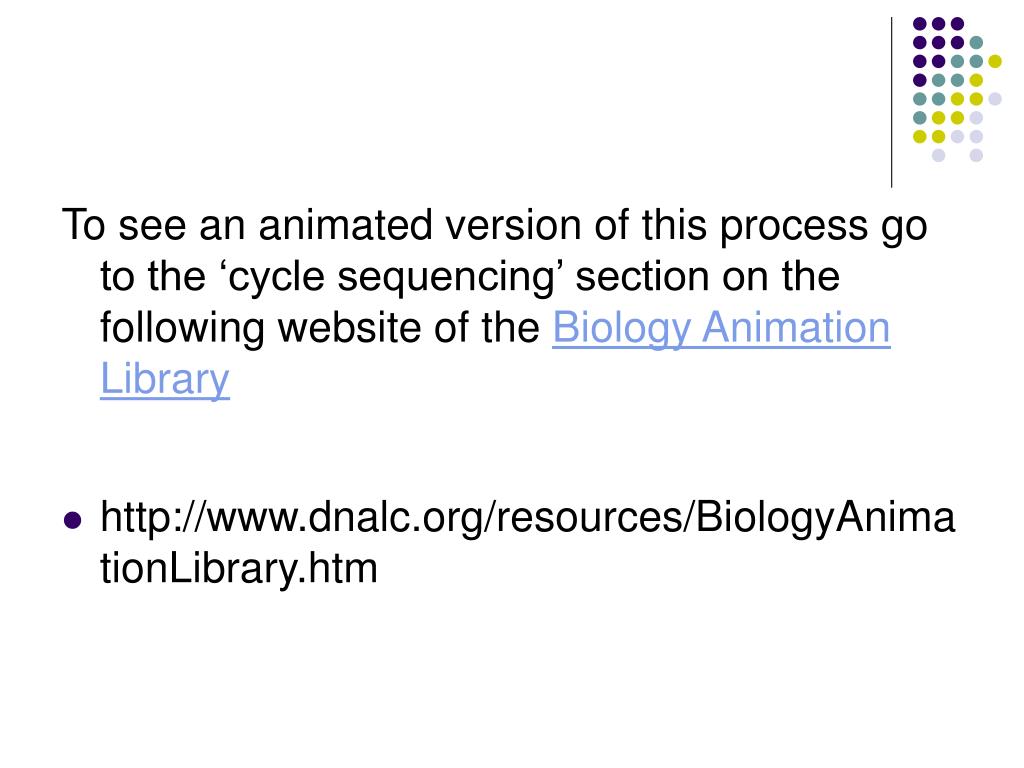
Task: Click the yellow dot starting the seventh dot row
Action: point(920,136)
